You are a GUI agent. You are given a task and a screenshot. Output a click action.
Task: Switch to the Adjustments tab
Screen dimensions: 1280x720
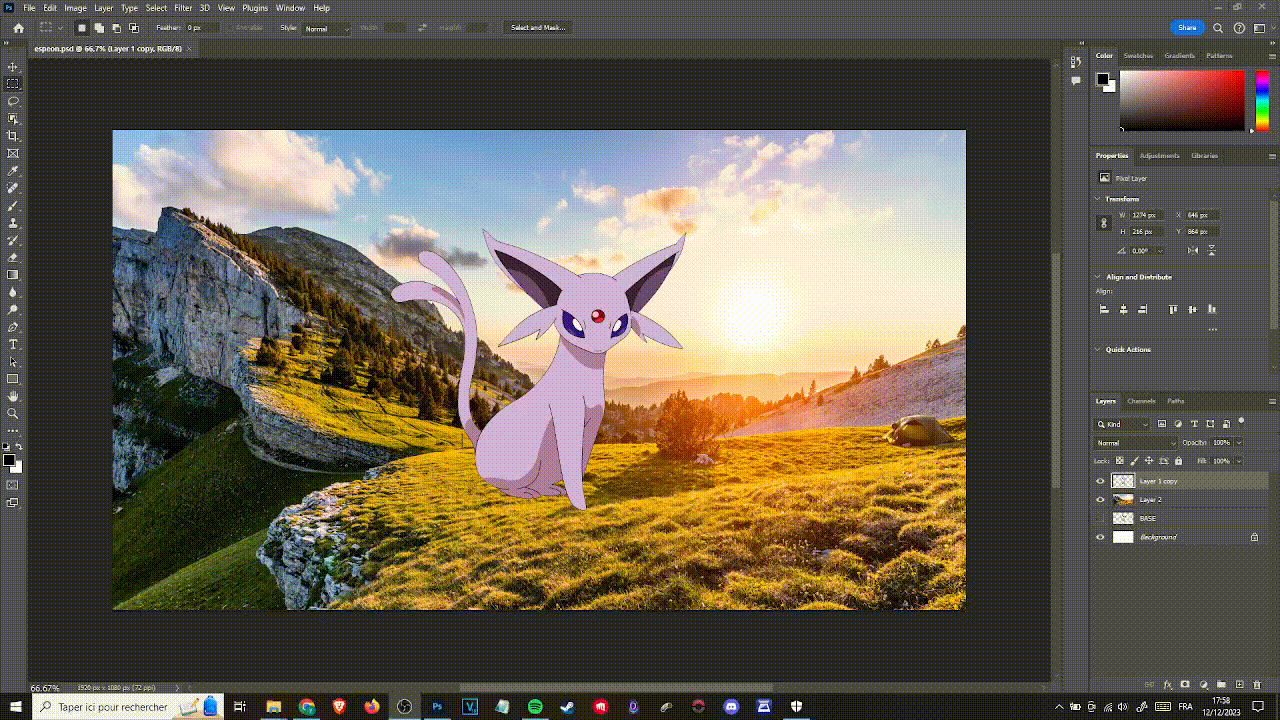pyautogui.click(x=1160, y=156)
